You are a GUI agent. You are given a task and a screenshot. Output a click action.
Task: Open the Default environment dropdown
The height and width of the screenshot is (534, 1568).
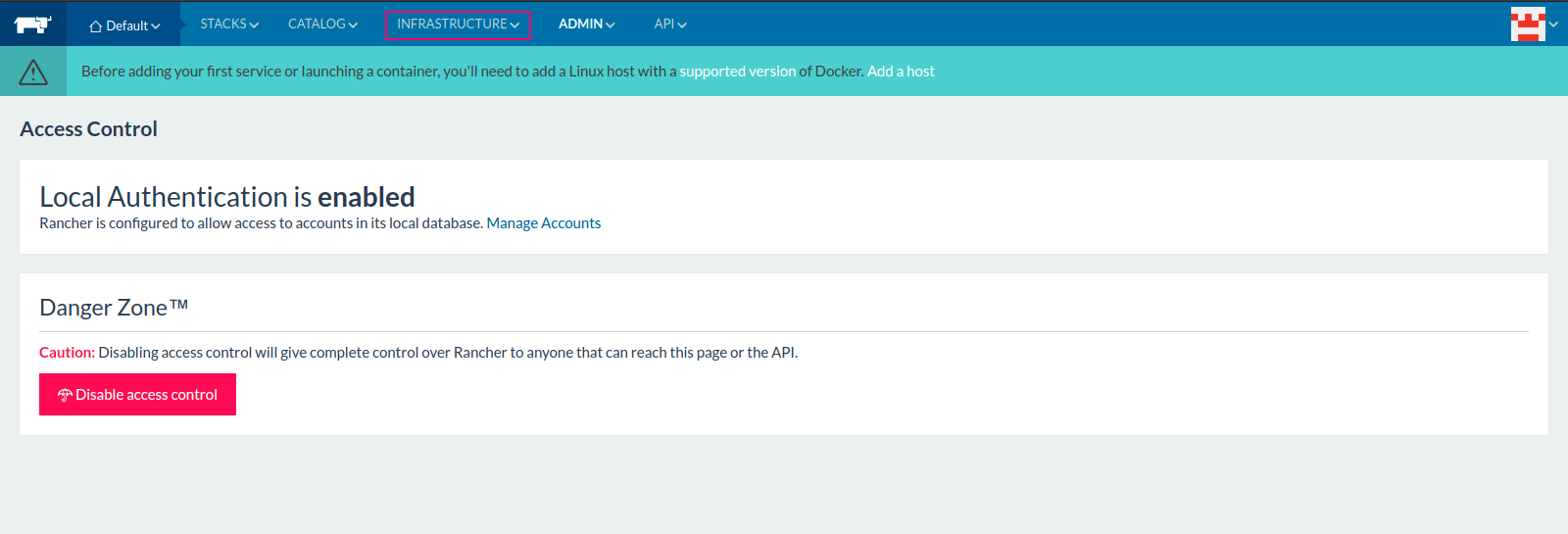(124, 25)
